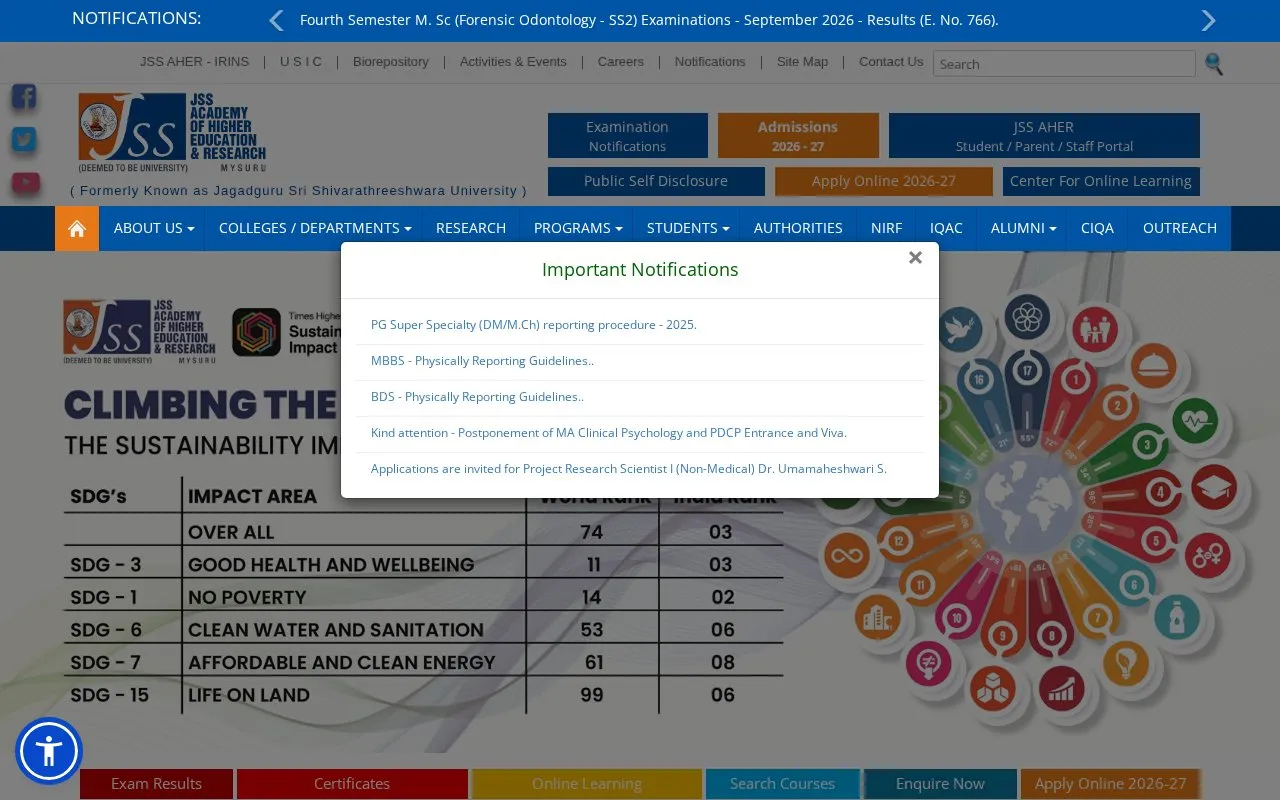This screenshot has height=800, width=1280.
Task: Click Apply Online 2026-27 header button
Action: (884, 181)
